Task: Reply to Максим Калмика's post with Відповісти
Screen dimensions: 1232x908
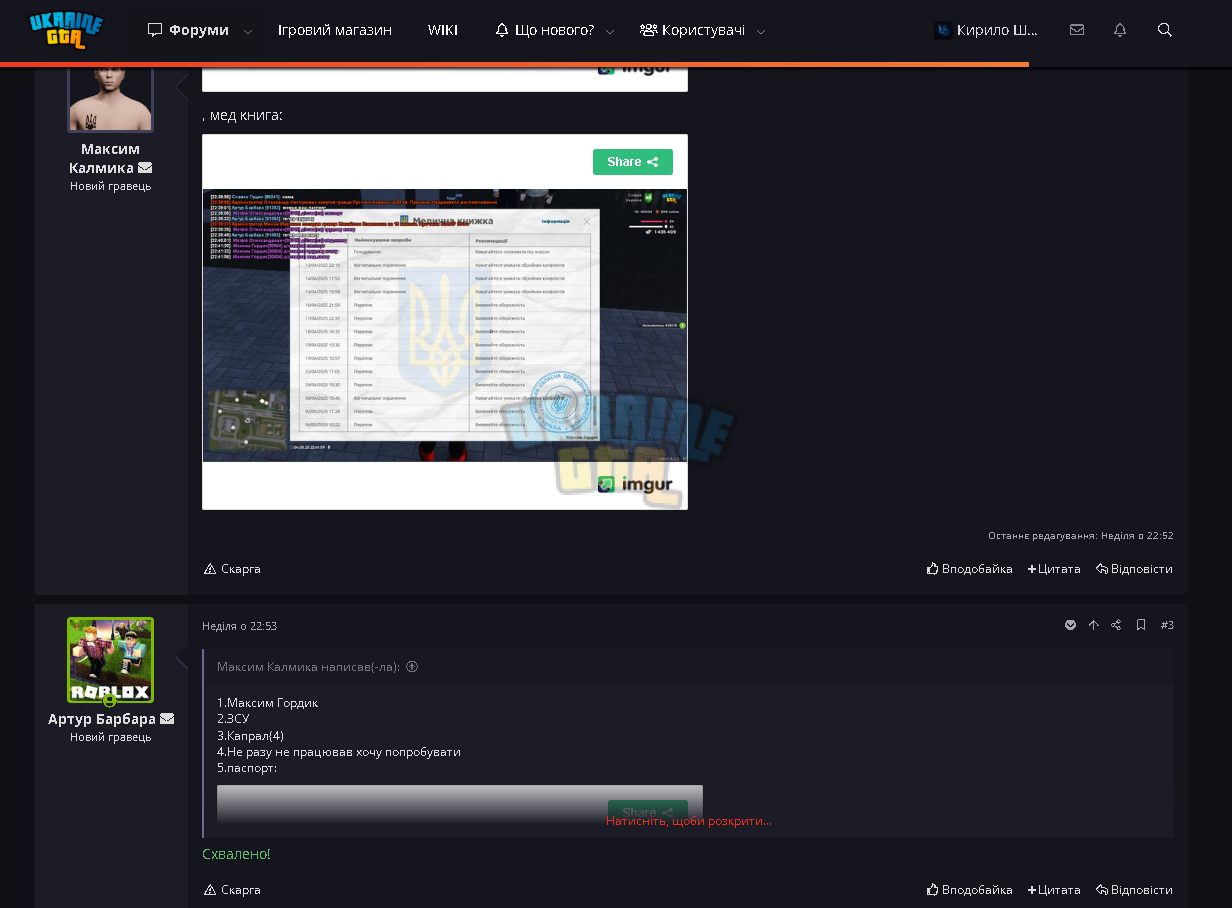Action: [x=1134, y=569]
